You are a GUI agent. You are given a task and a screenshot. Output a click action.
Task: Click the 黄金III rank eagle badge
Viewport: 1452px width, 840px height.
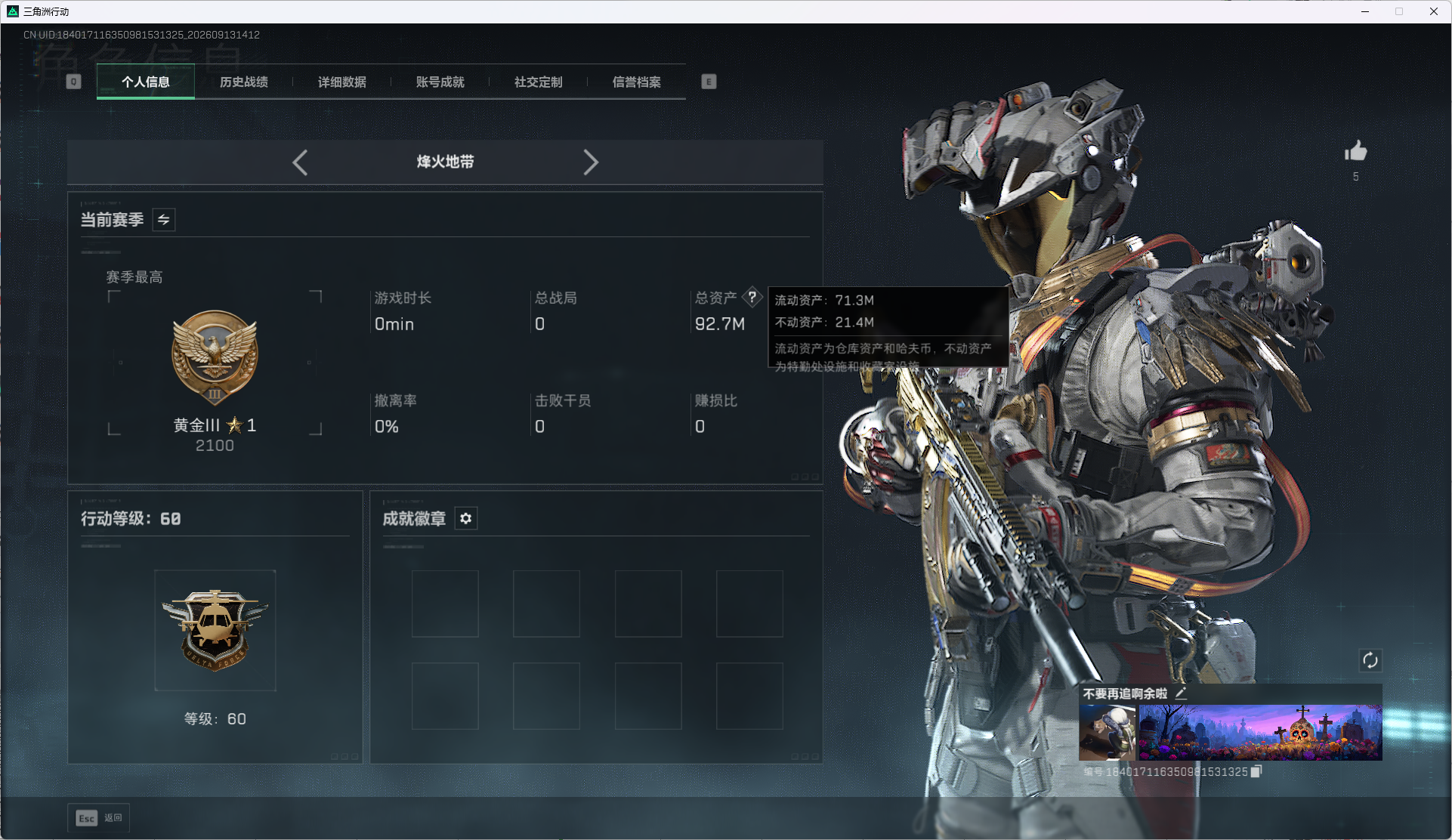tap(215, 359)
